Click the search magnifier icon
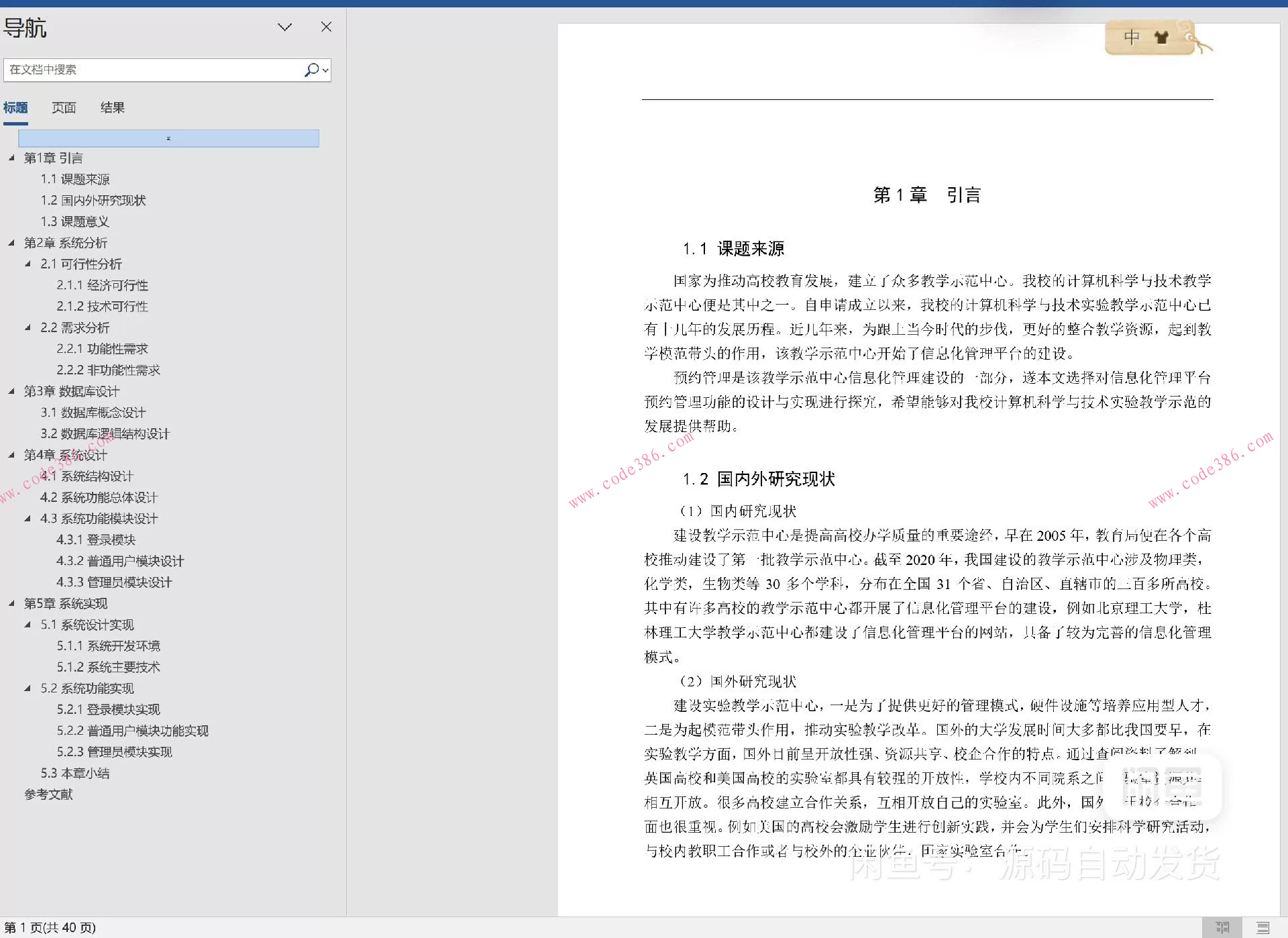The image size is (1288, 938). coord(311,70)
